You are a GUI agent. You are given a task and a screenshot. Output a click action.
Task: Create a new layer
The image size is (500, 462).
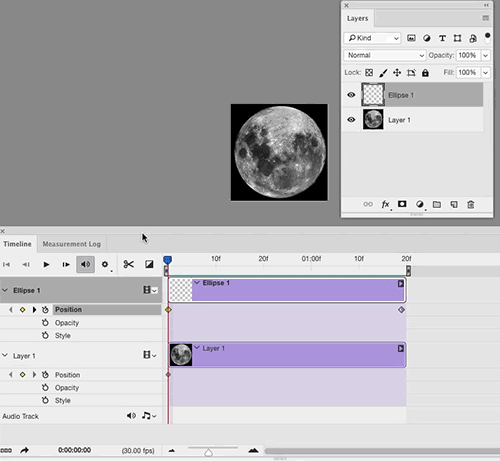click(x=454, y=204)
